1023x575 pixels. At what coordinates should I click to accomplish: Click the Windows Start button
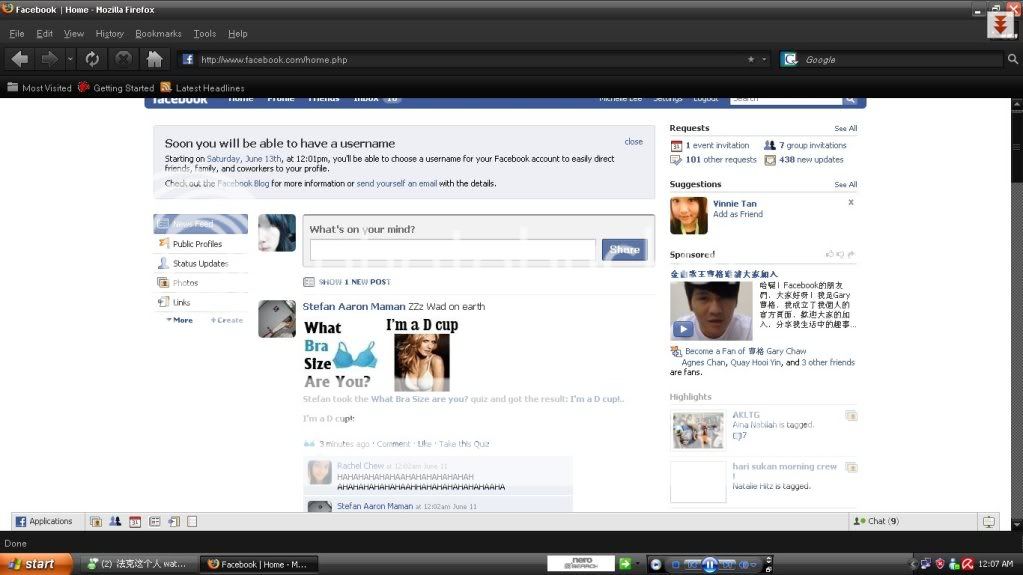point(37,564)
